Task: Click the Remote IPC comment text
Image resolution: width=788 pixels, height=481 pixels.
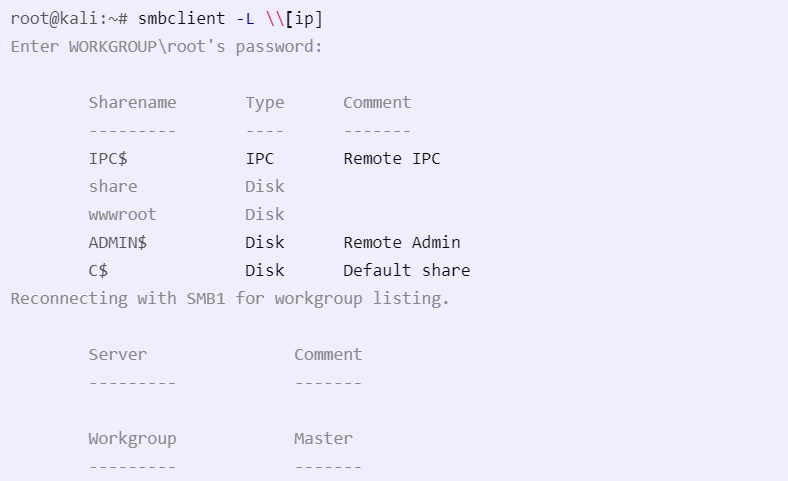Action: [391, 159]
